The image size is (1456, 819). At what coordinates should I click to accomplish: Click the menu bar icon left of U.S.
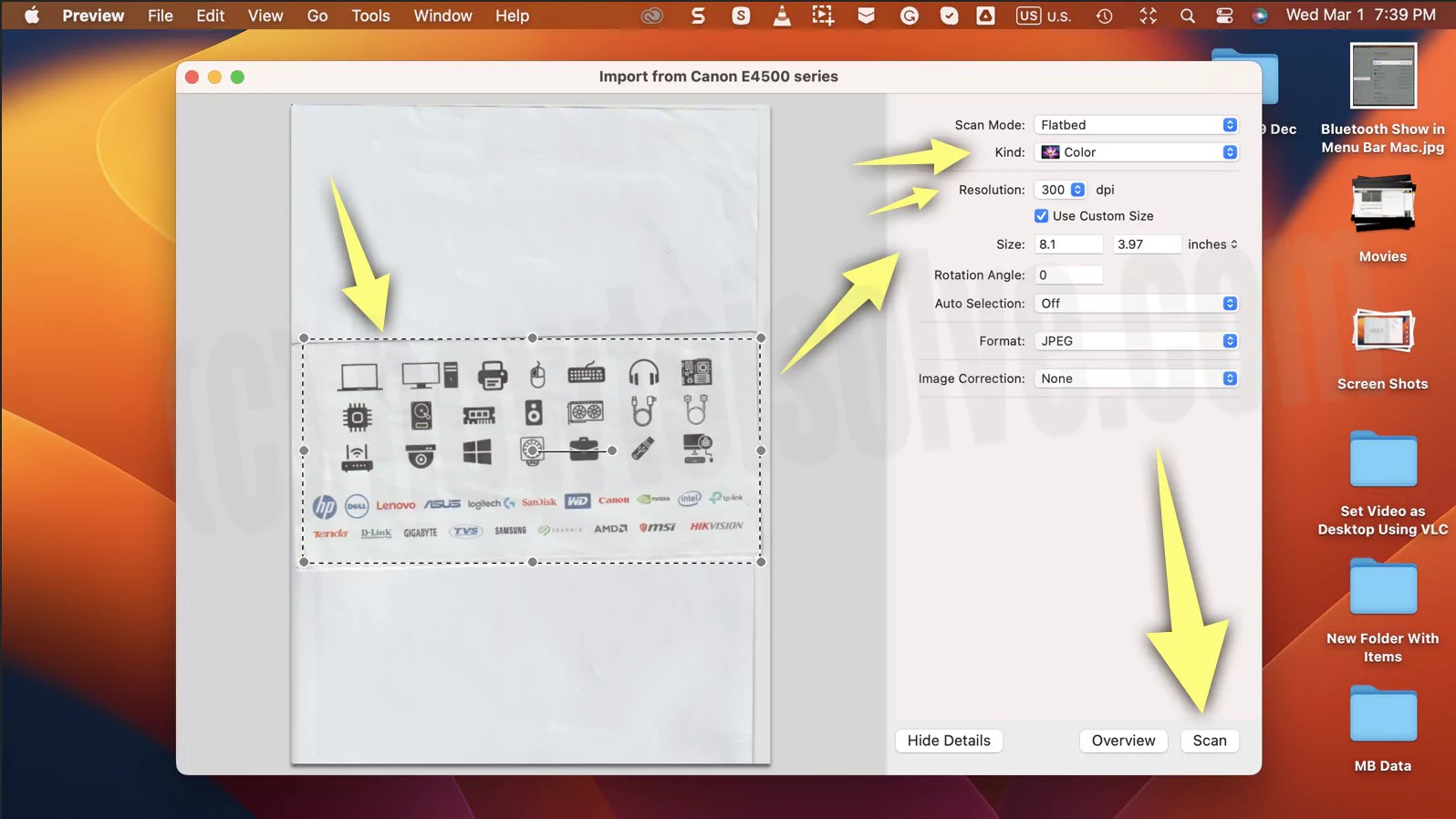tap(985, 16)
